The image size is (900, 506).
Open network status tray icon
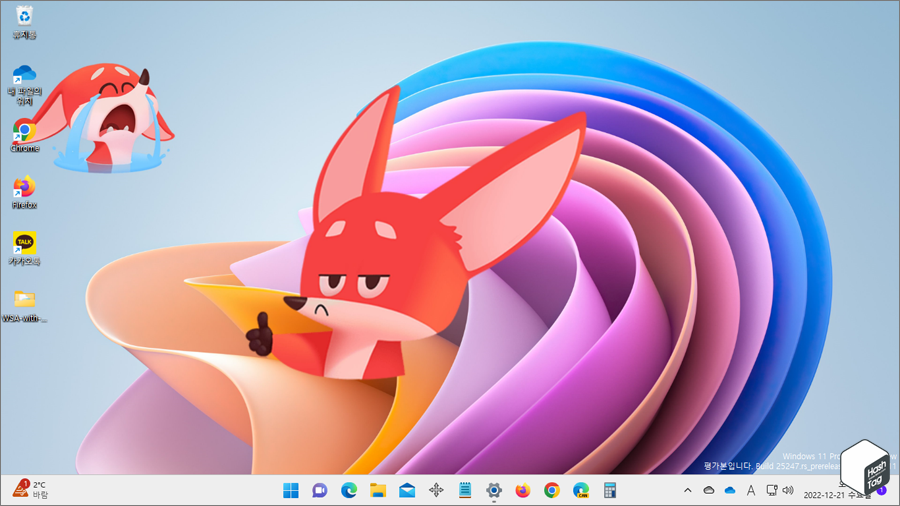tap(772, 491)
